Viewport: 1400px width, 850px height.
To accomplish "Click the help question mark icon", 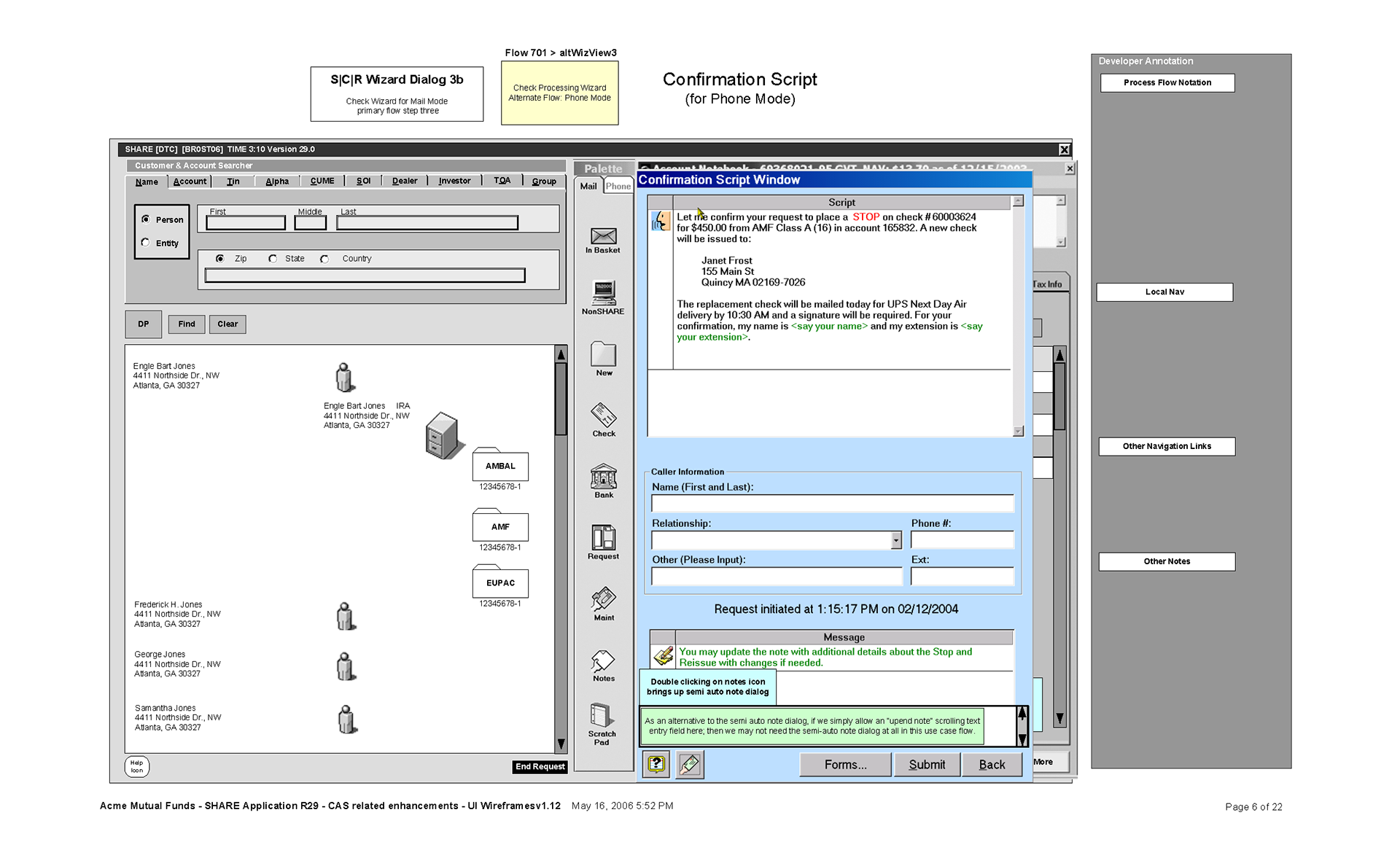I will (x=656, y=764).
